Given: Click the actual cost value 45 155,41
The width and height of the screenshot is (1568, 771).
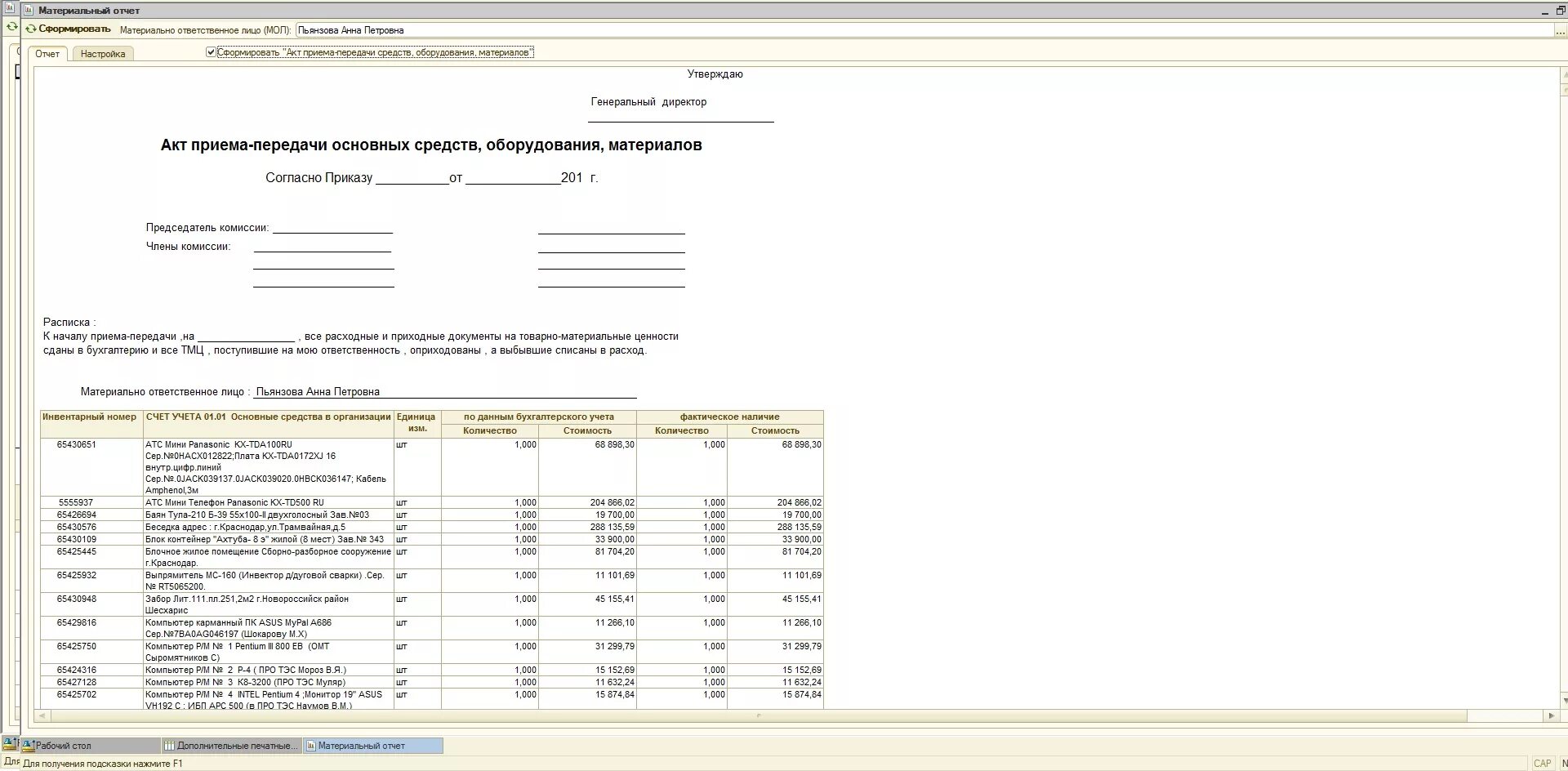Looking at the screenshot, I should pyautogui.click(x=802, y=599).
